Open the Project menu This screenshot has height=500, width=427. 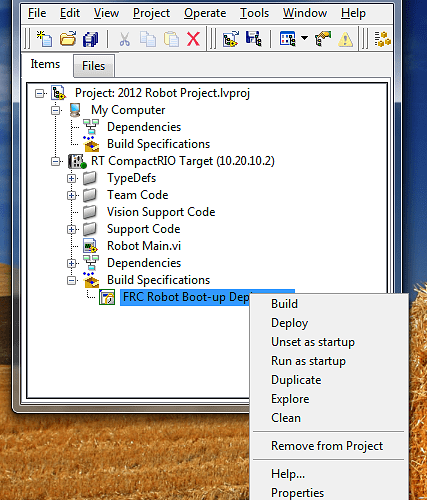click(151, 13)
